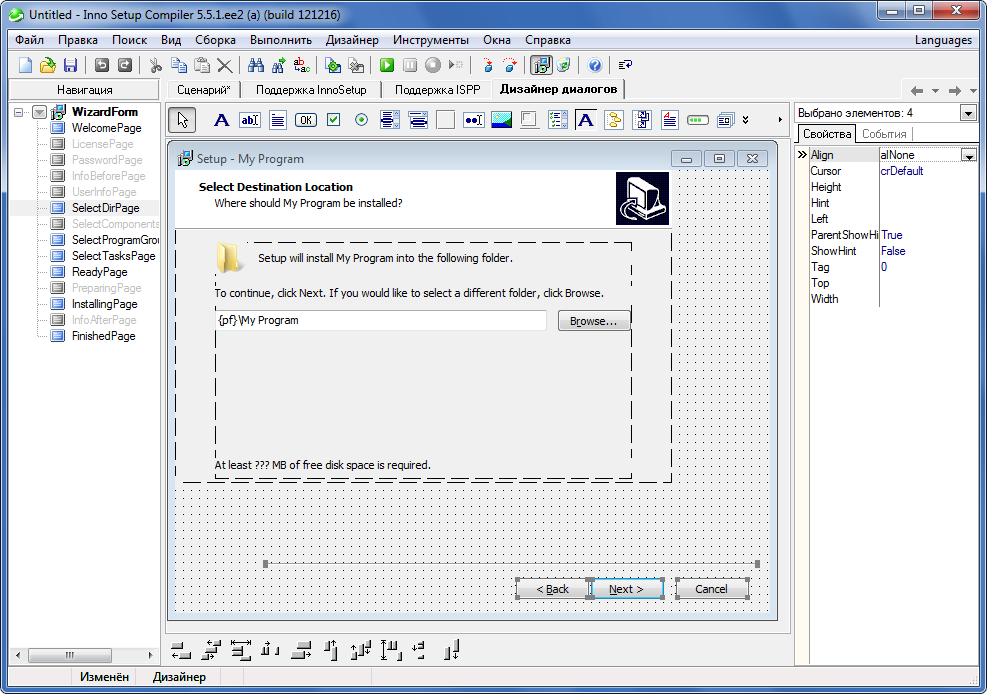This screenshot has width=987, height=694.
Task: Click the green Run button in toolbar
Action: (387, 65)
